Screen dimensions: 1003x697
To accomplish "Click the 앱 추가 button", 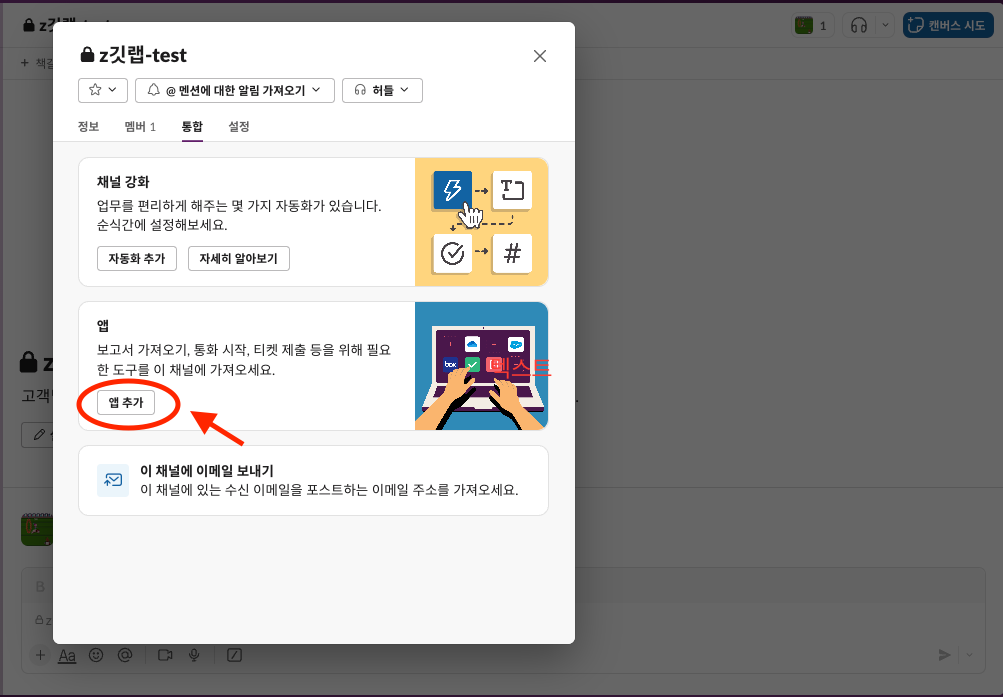I will coord(126,402).
